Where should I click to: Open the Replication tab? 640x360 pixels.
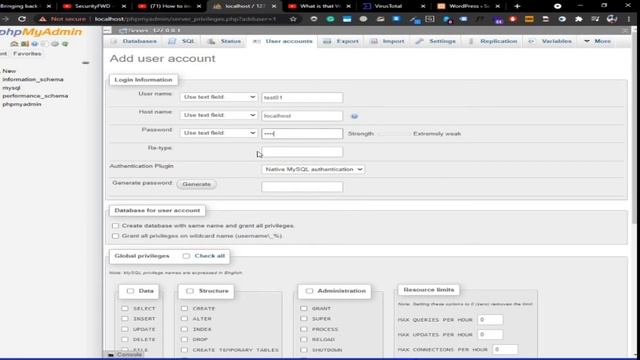tap(493, 41)
